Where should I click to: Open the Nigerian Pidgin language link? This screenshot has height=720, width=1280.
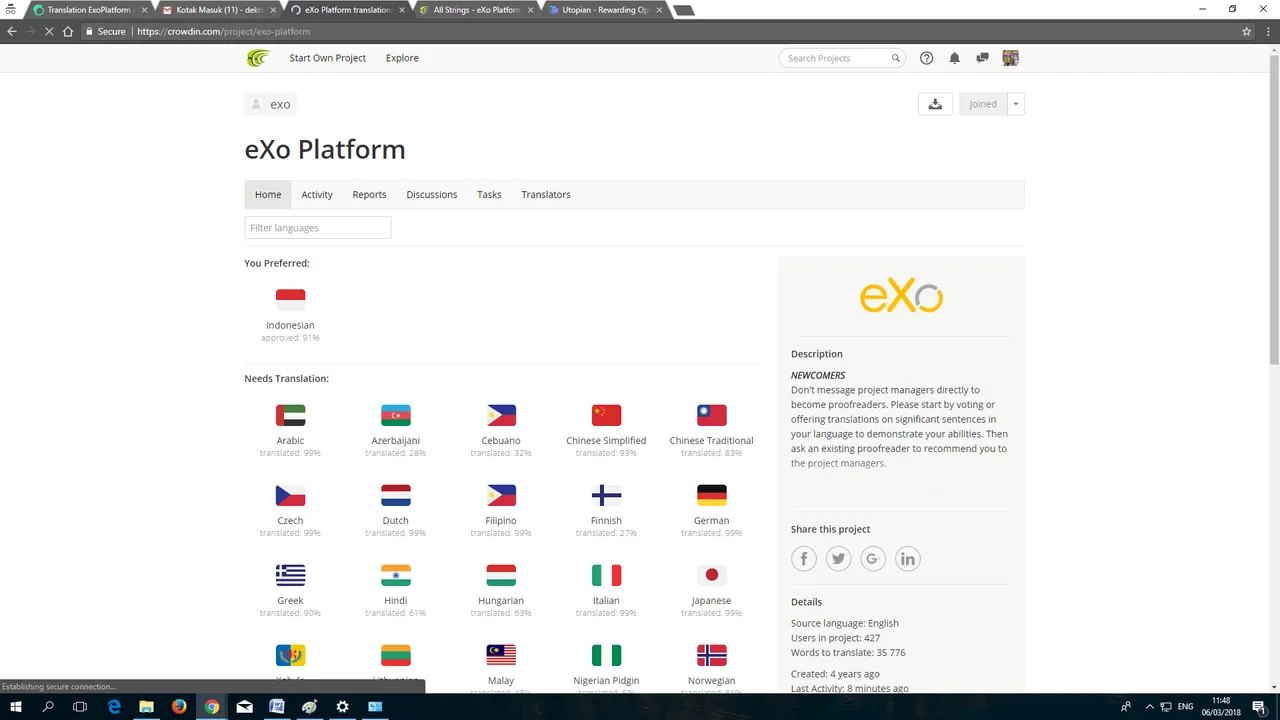[x=606, y=680]
